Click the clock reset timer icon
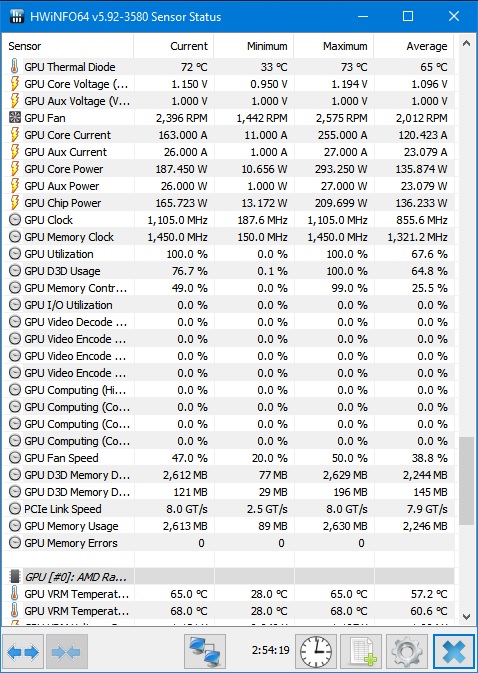Screen dimensions: 478x673 coord(315,652)
